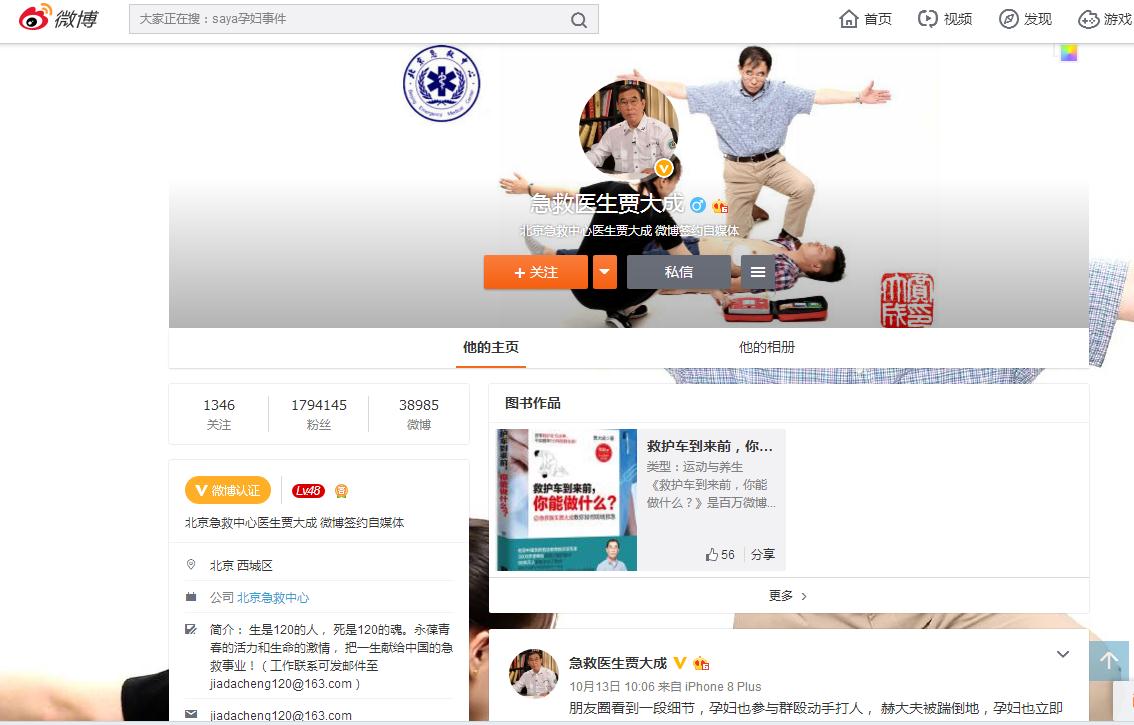
Task: Click the colorful skin swatch icon
Action: pos(1069,53)
